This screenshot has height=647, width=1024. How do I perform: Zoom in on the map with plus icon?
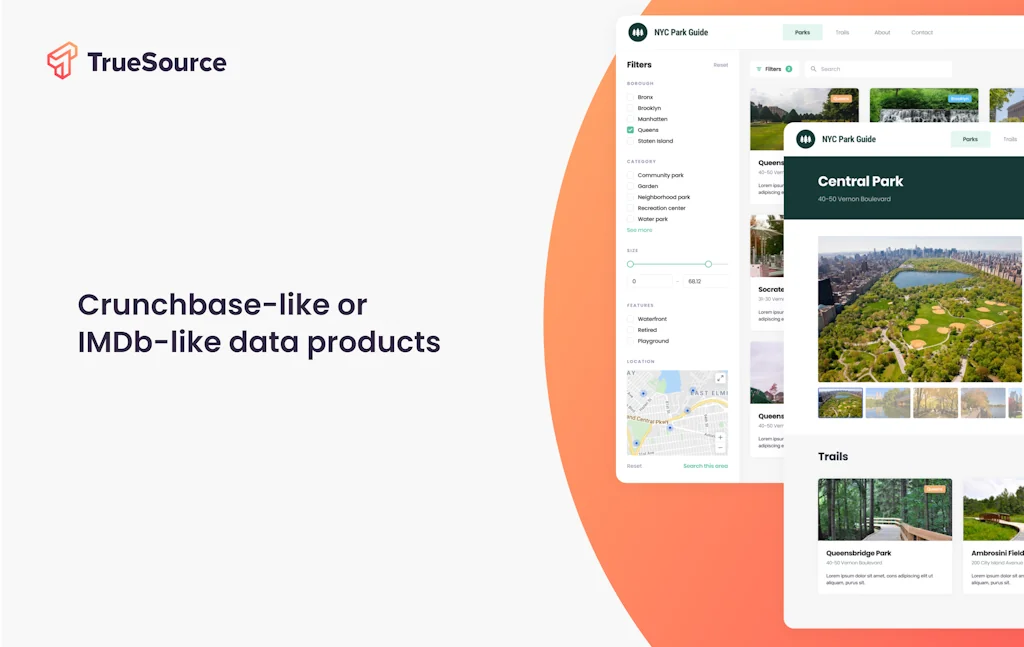(x=720, y=437)
